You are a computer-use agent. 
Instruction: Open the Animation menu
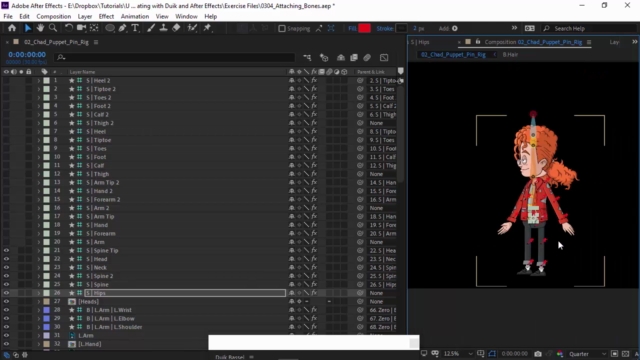[135, 16]
